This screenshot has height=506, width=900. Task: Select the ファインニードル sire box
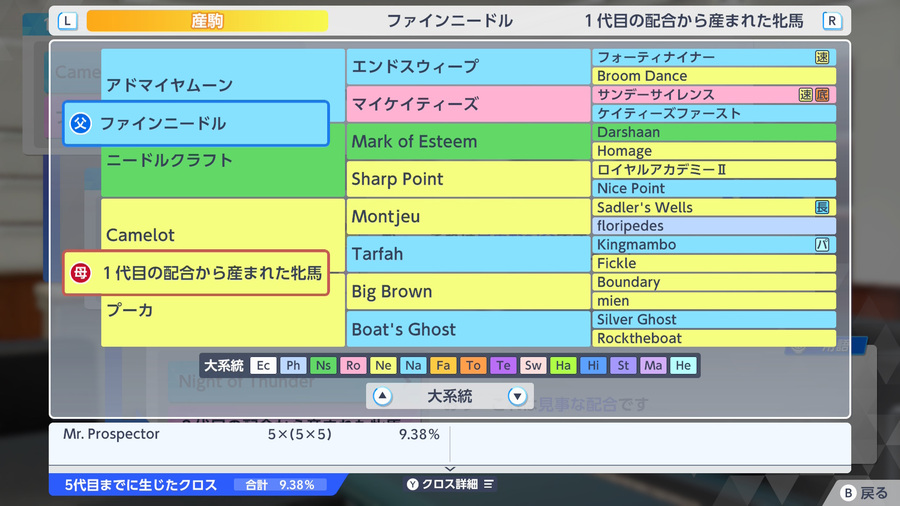[196, 123]
